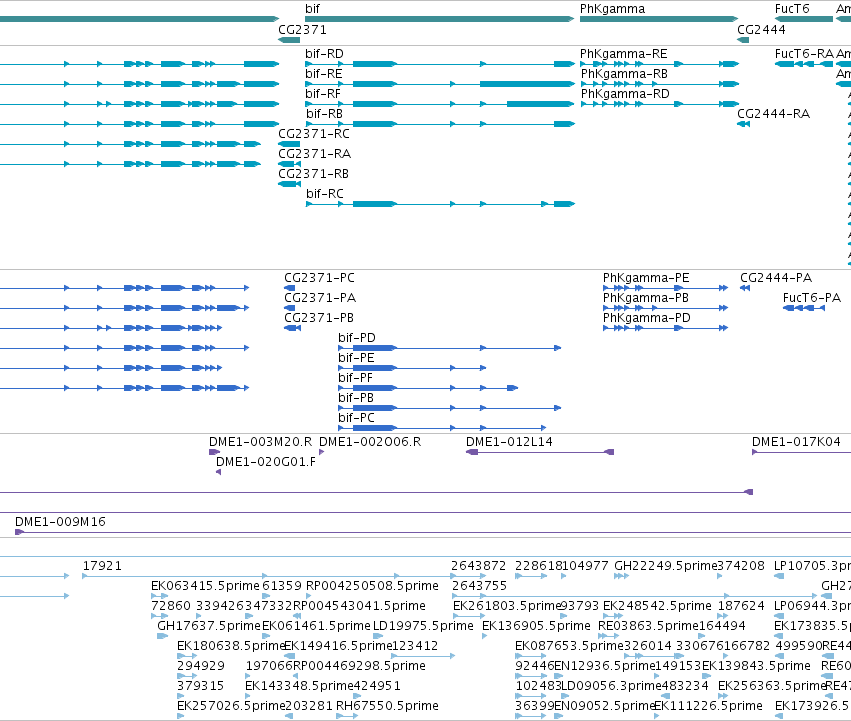Viewport: 851px width, 721px height.
Task: Click protein bif-PD
Action: 357,338
